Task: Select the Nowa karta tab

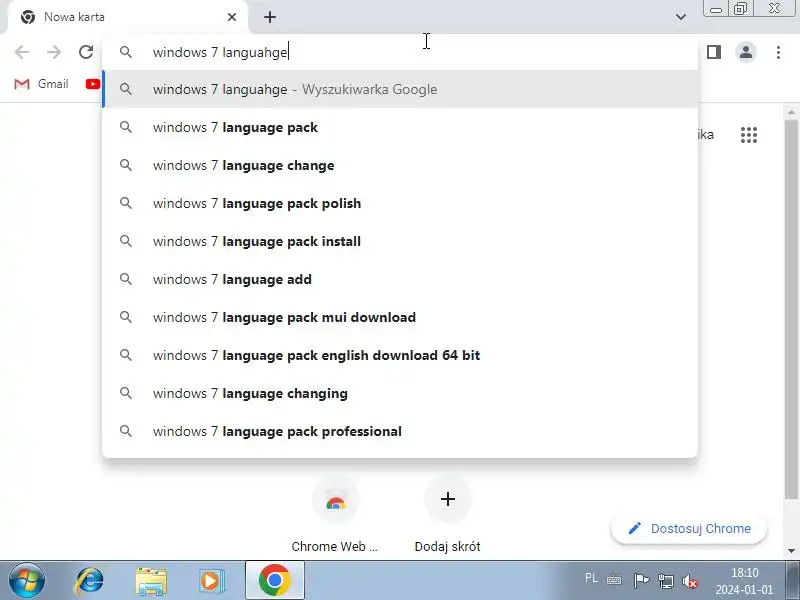Action: click(128, 17)
